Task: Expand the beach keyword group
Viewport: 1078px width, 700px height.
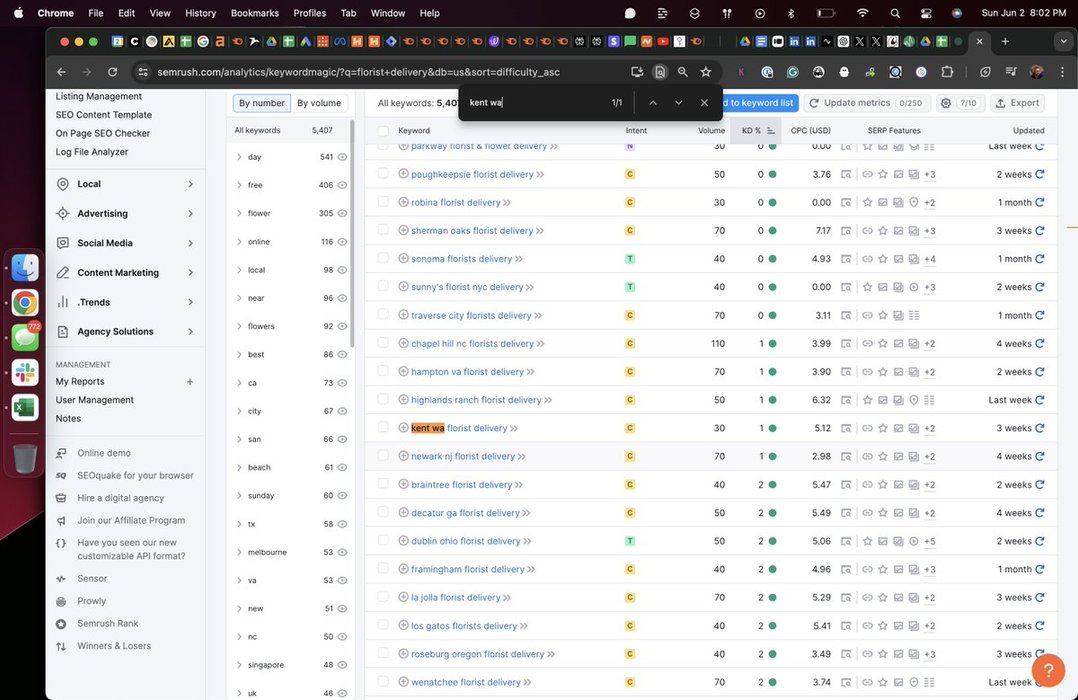Action: 239,467
